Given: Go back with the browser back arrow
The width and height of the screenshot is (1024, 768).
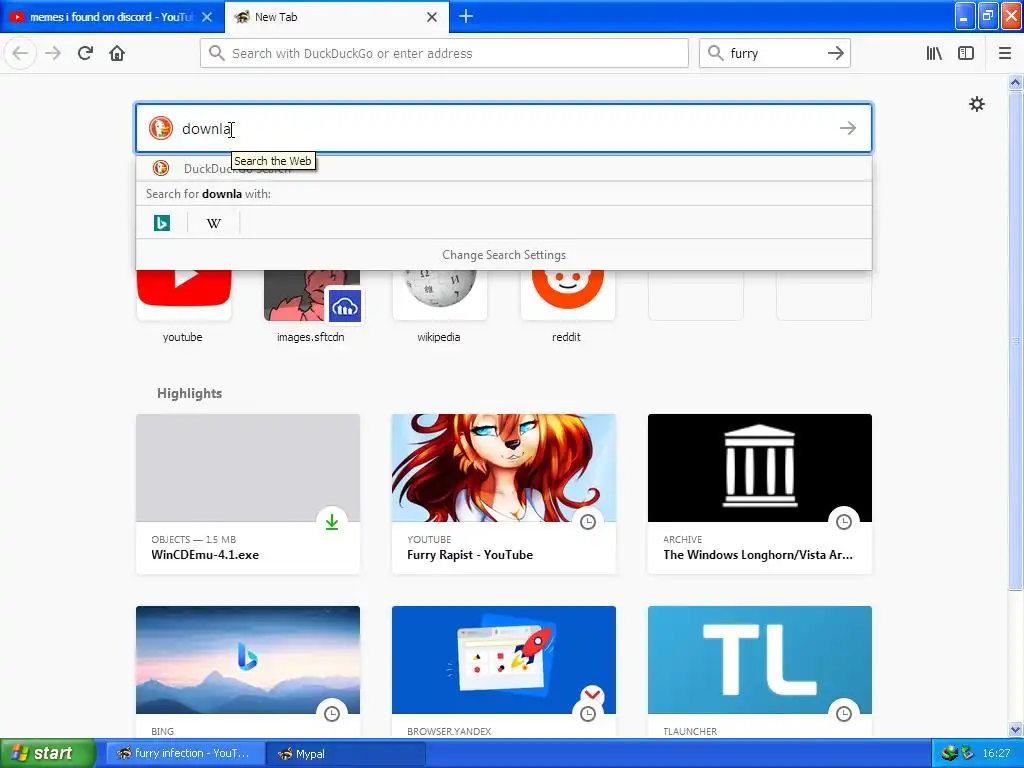Looking at the screenshot, I should point(20,53).
